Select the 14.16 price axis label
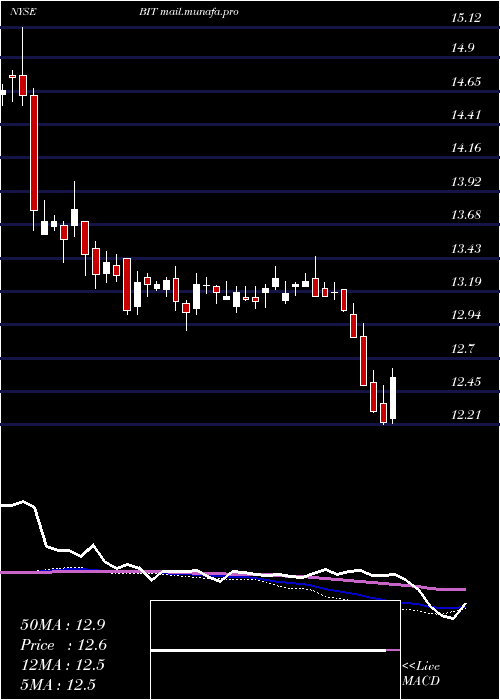The height and width of the screenshot is (700, 500). [466, 148]
